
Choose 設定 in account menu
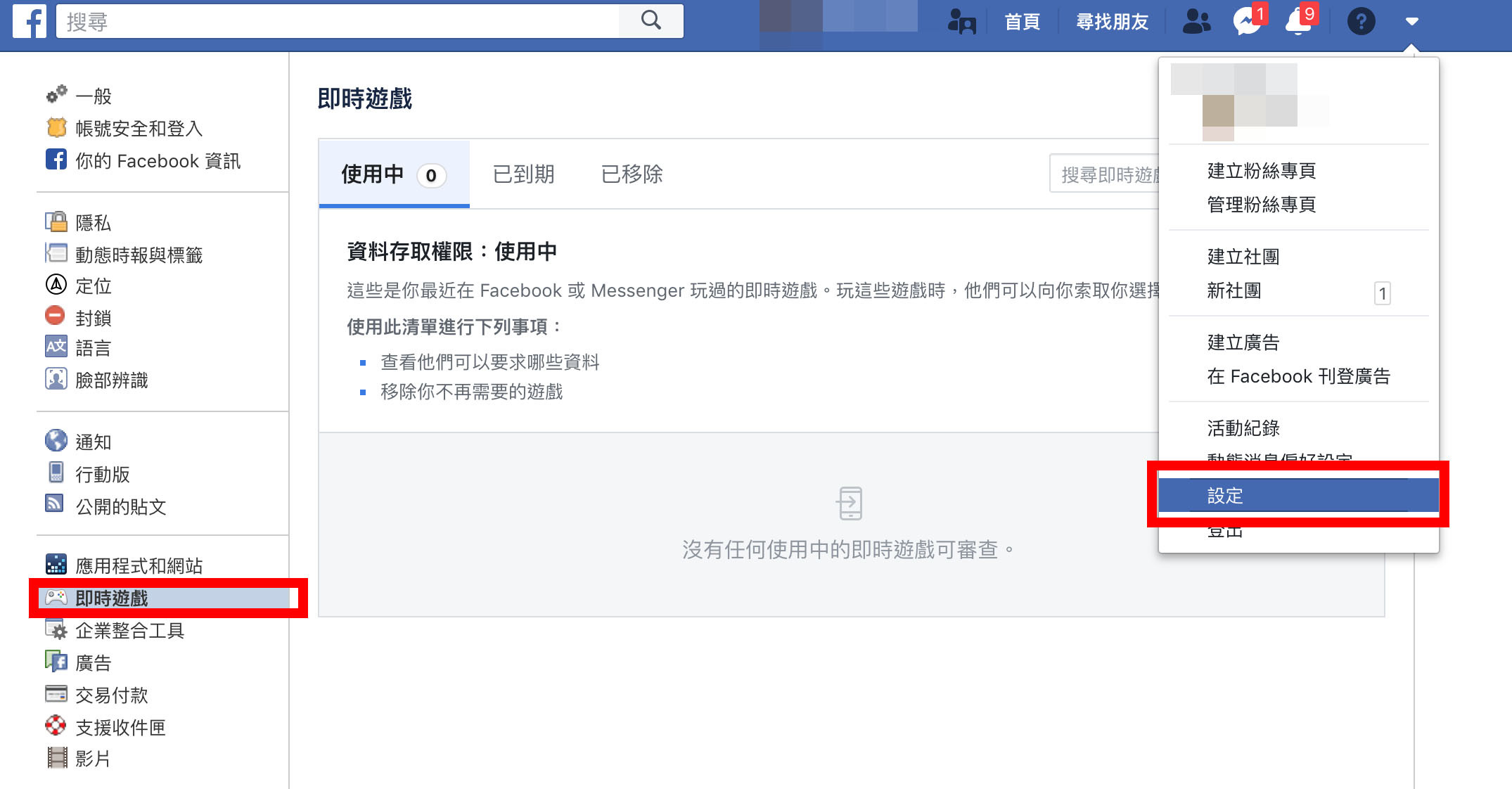(x=1298, y=495)
